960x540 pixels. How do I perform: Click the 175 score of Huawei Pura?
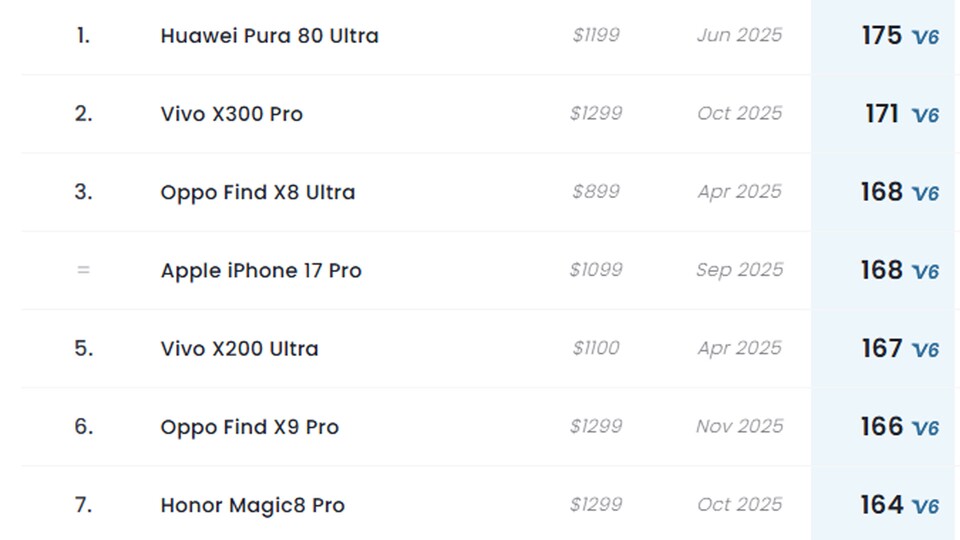pyautogui.click(x=881, y=36)
